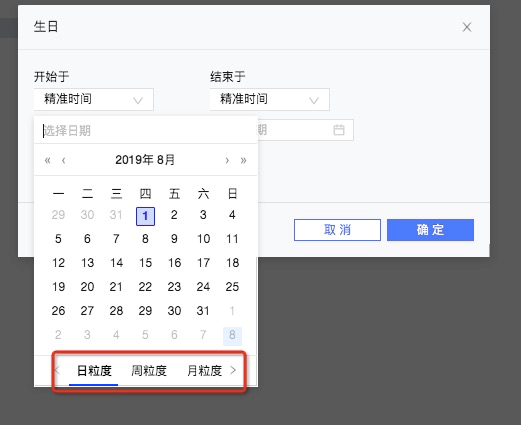Click date 15 in the calendar
This screenshot has width=521, height=425.
tap(145, 263)
